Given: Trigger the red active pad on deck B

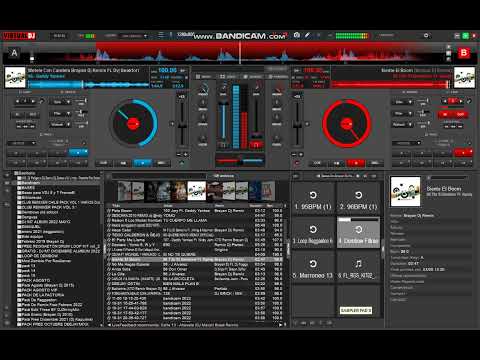Looking at the screenshot, I should pos(463,153).
